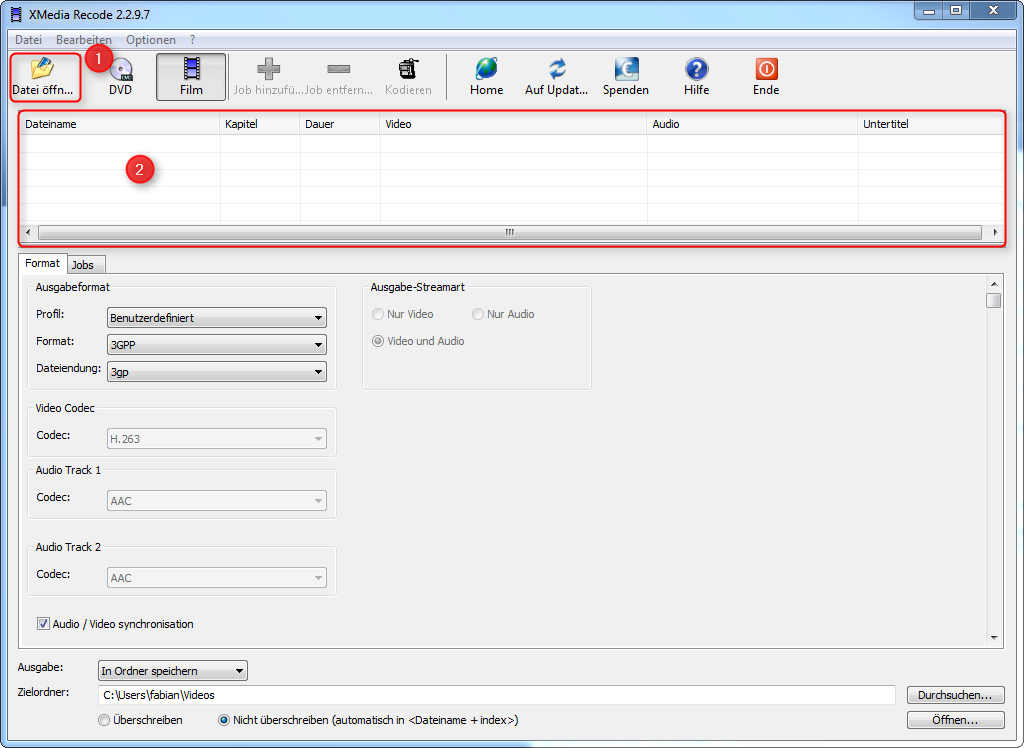Open the Home globe icon

pos(486,69)
